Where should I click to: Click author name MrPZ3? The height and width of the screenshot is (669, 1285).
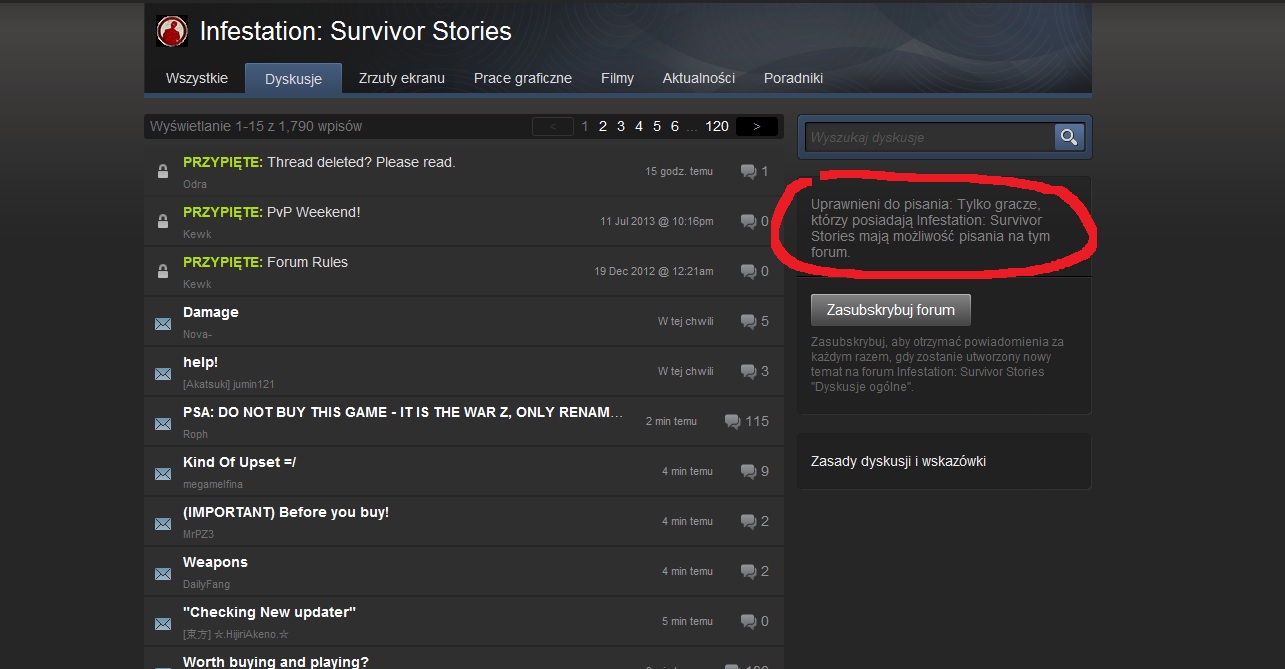198,534
